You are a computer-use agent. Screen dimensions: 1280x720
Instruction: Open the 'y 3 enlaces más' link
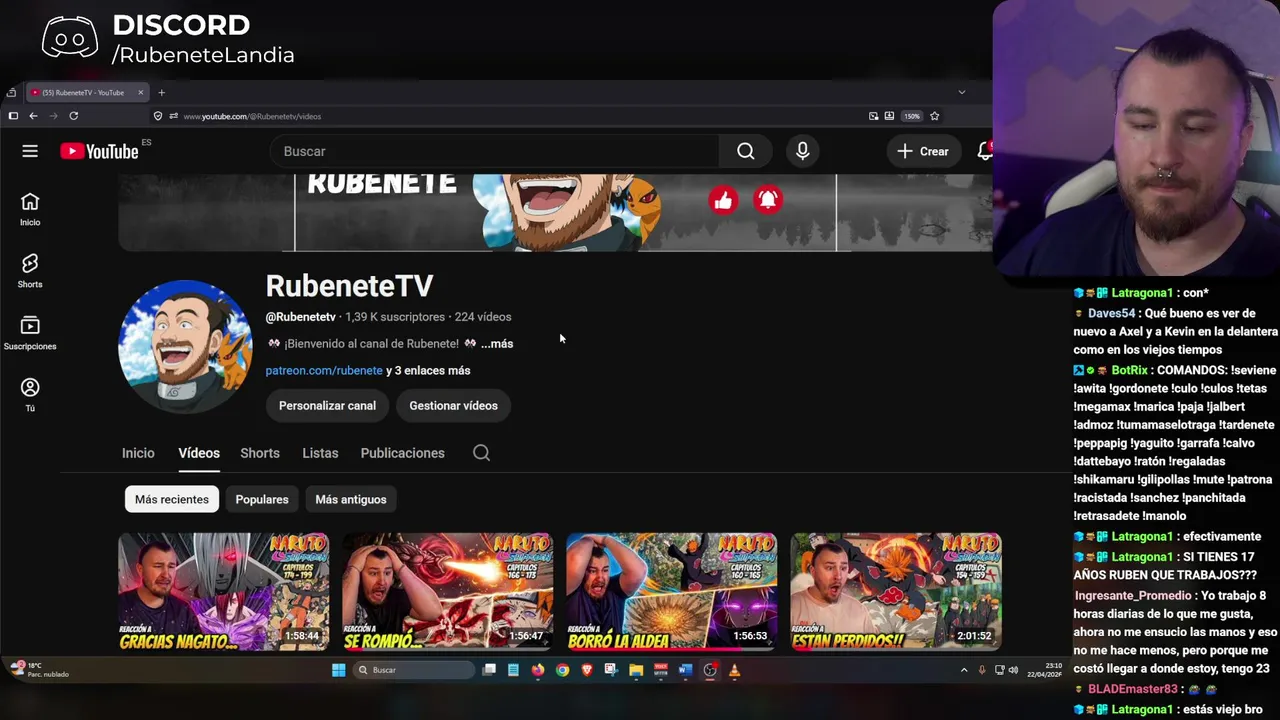(428, 370)
